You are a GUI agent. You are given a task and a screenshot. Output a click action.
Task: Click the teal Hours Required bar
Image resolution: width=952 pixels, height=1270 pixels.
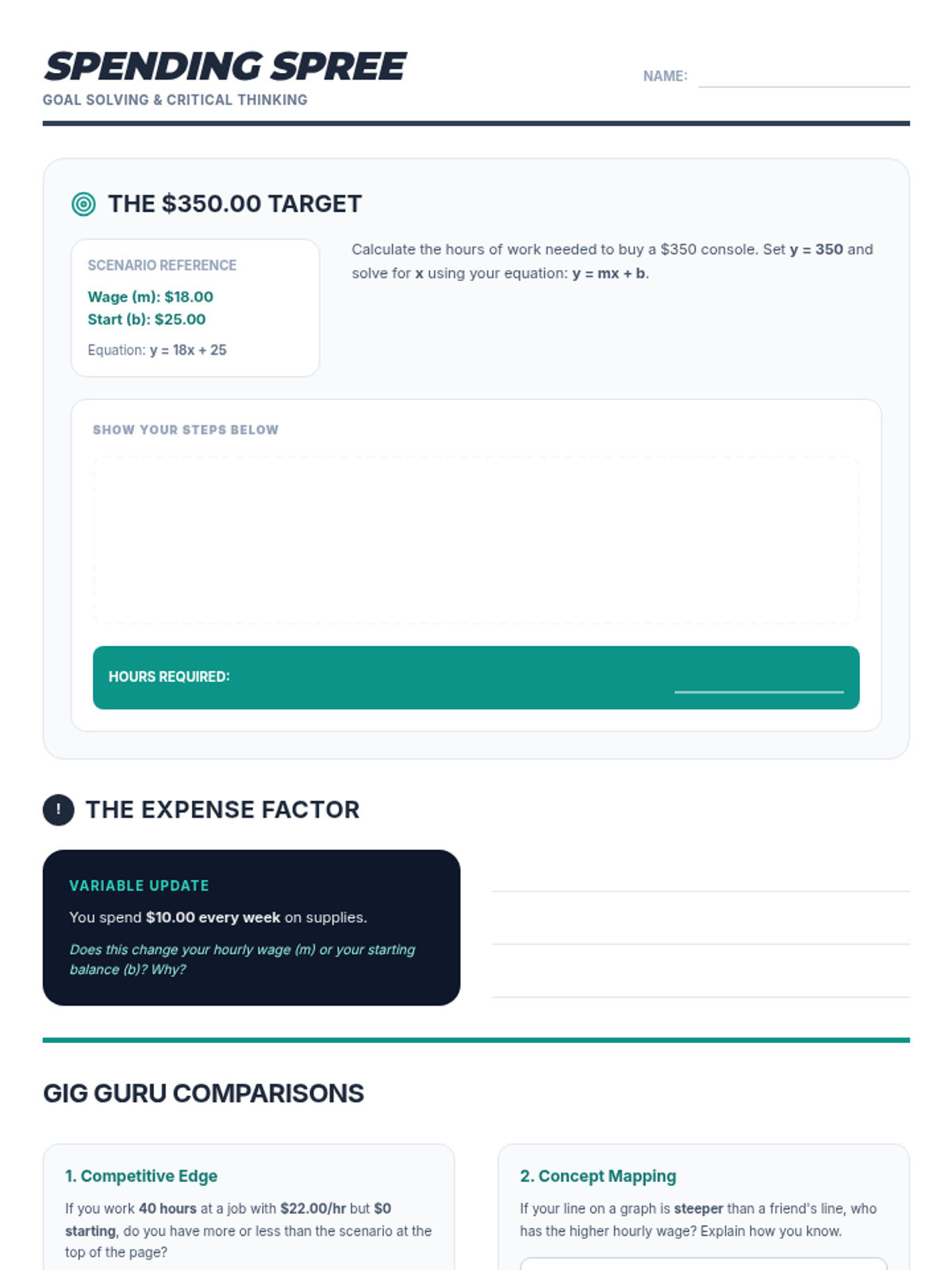coord(476,677)
